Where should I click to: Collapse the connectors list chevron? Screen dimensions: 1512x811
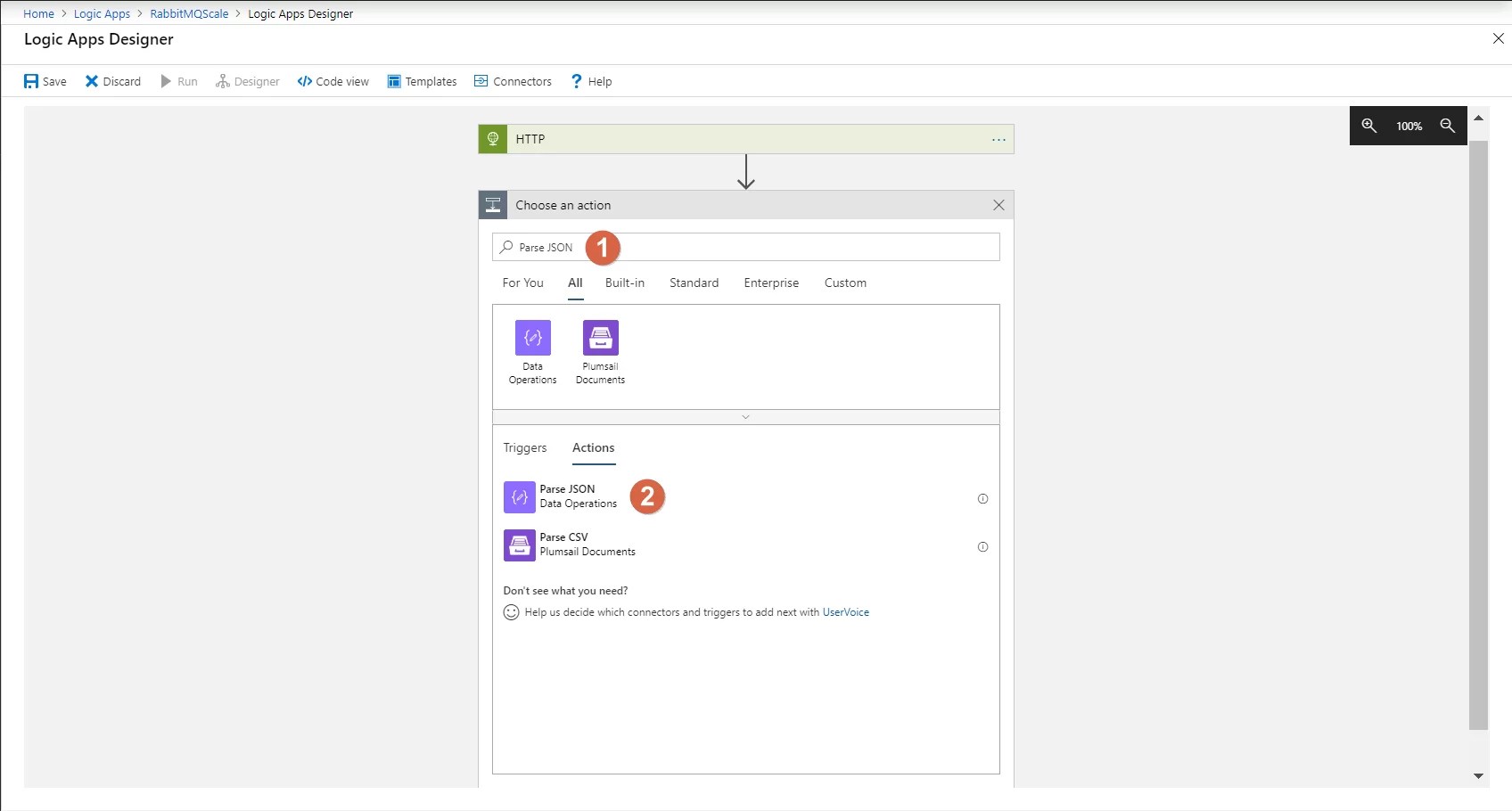[x=746, y=417]
